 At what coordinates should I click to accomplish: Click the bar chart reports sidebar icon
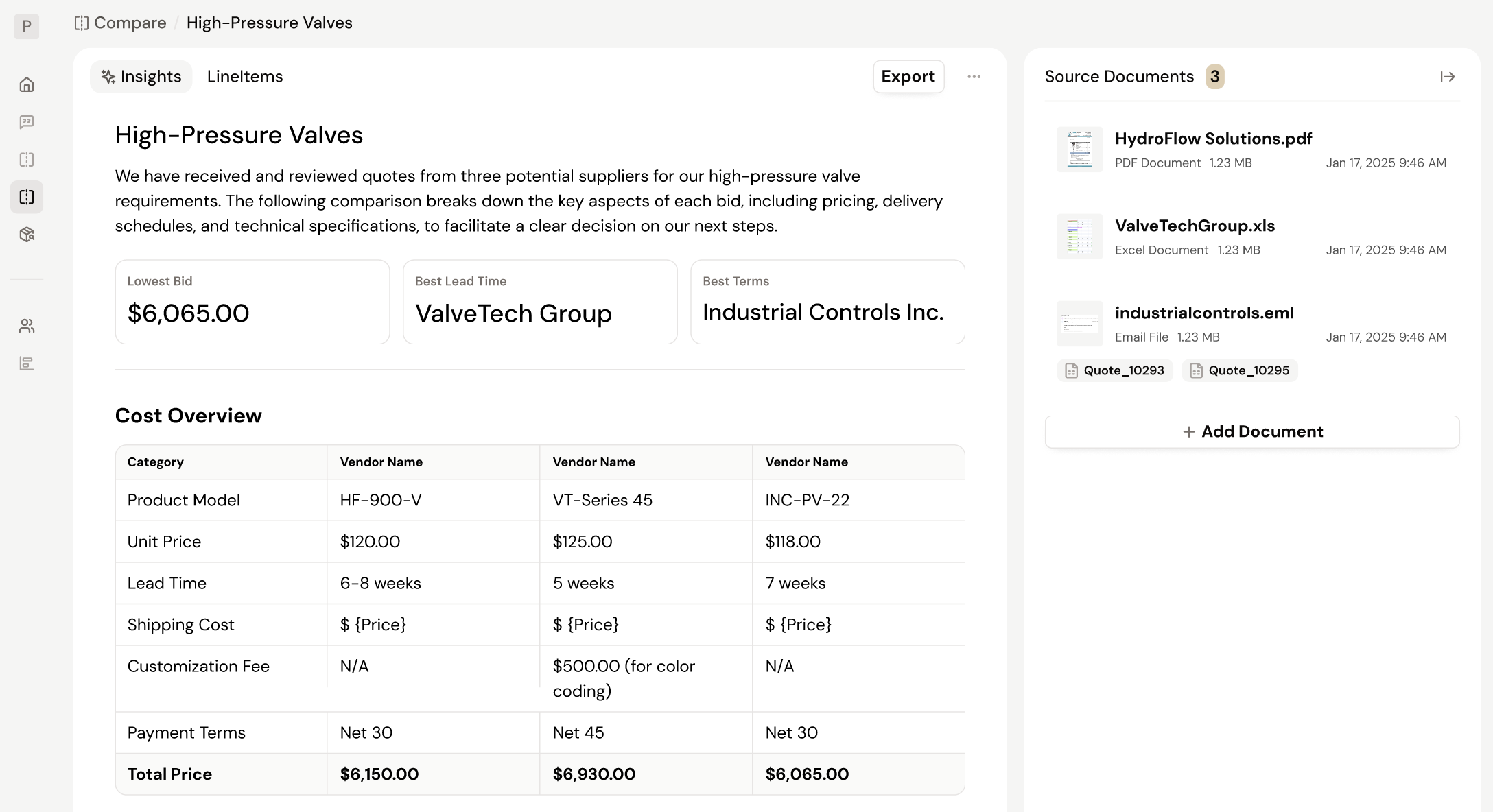click(27, 363)
